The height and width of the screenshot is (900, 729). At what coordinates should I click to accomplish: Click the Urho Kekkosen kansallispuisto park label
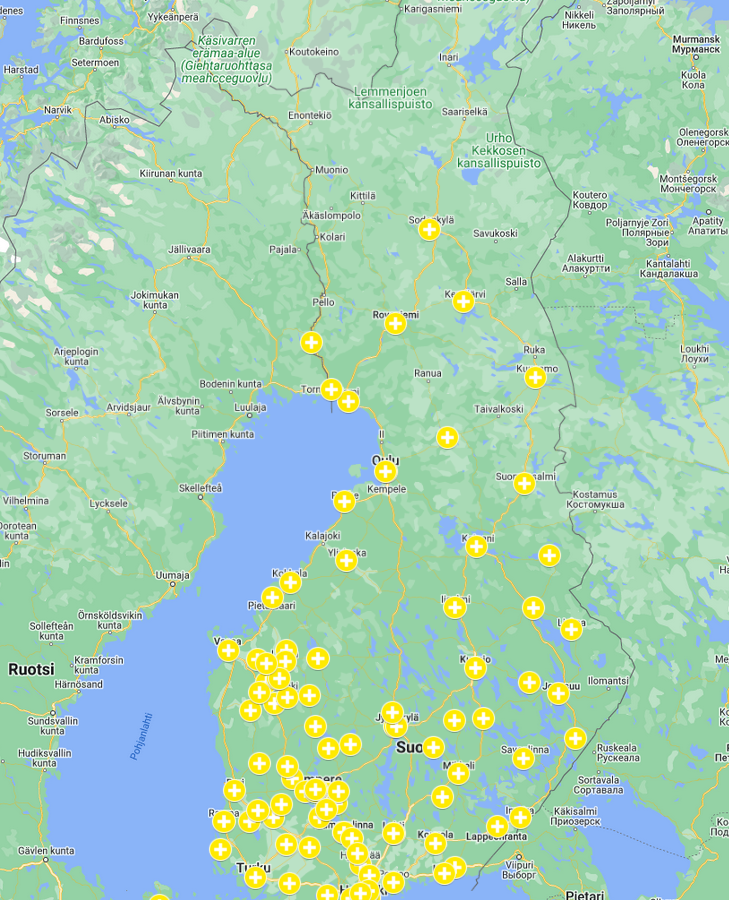[499, 150]
